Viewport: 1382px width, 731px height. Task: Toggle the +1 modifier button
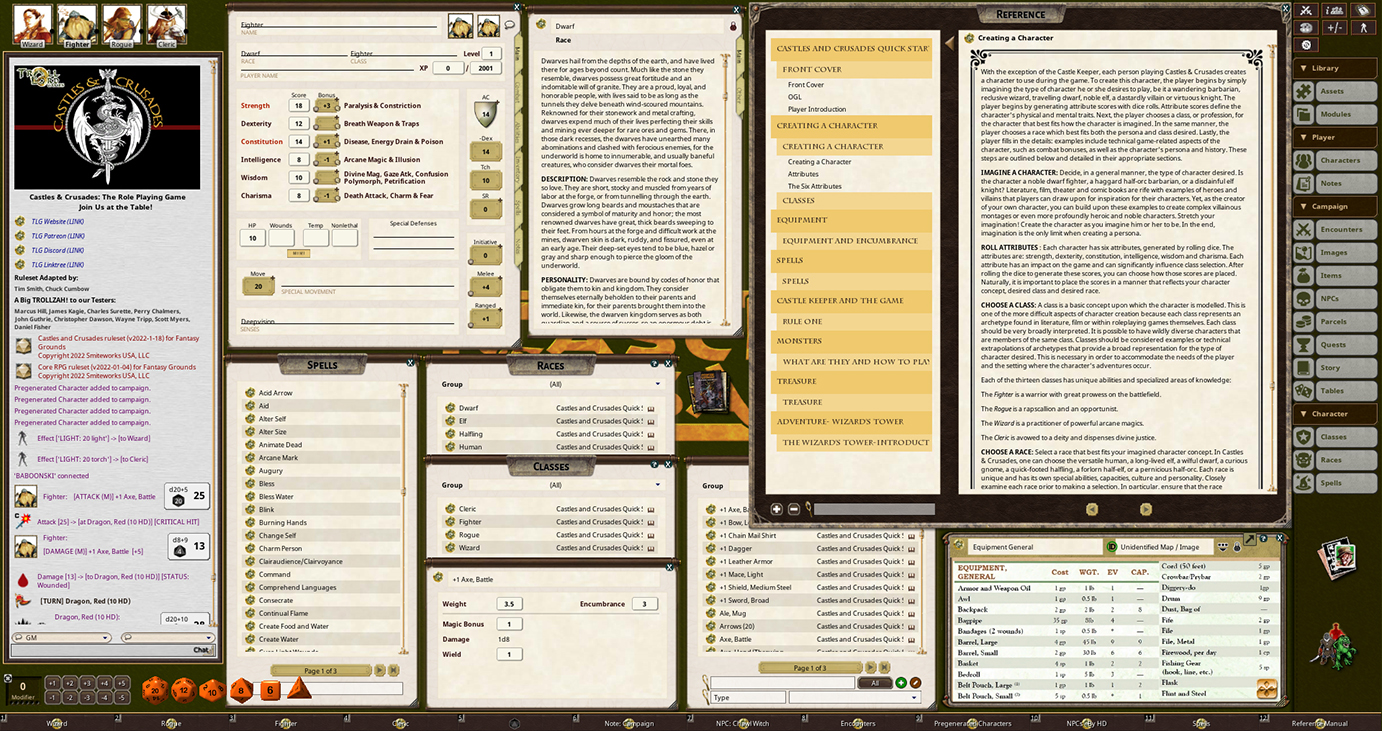[x=53, y=683]
